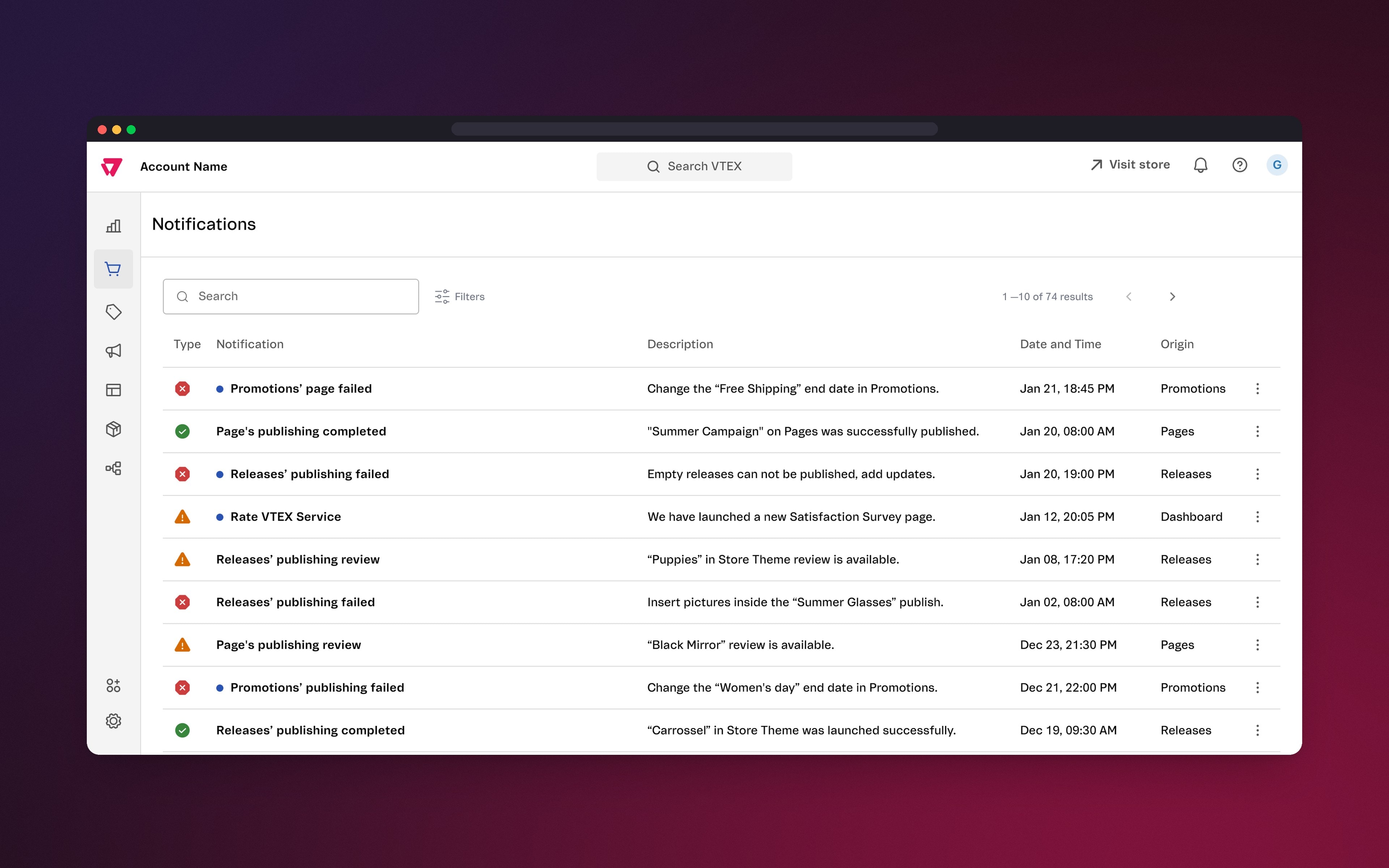Sort by the Type column header
1389x868 pixels.
point(187,344)
